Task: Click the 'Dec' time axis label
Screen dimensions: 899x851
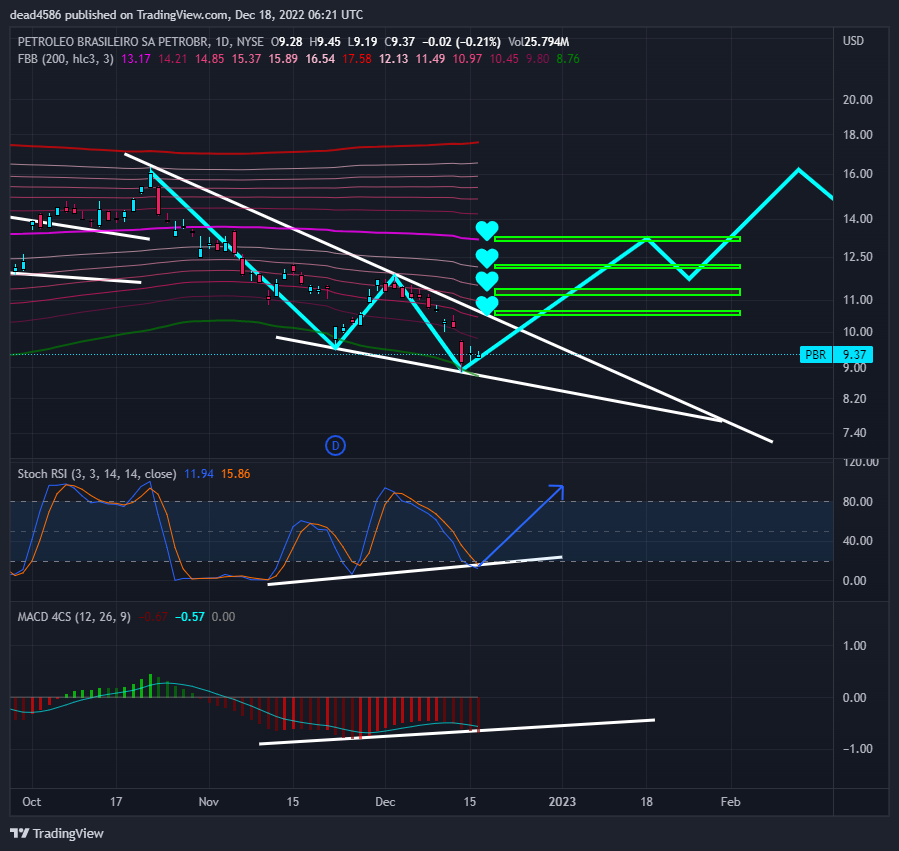Action: [x=385, y=801]
